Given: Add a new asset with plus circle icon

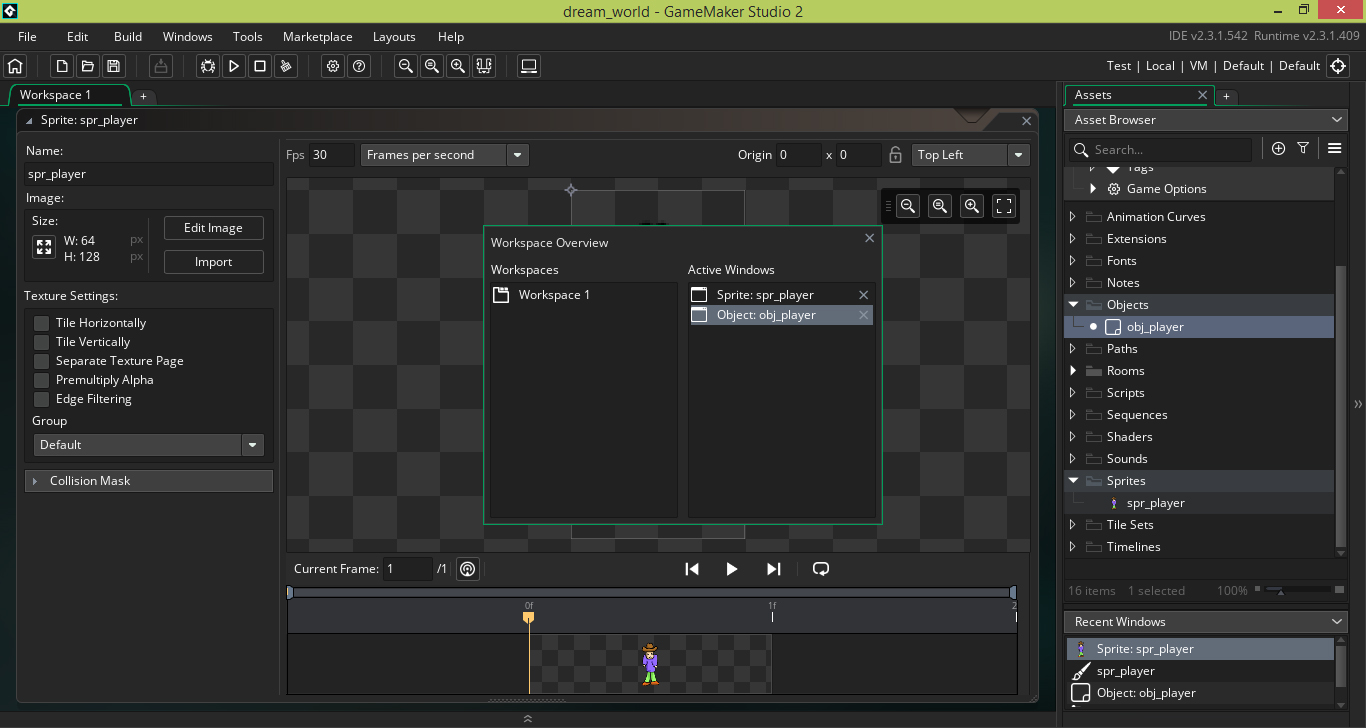Looking at the screenshot, I should coord(1278,148).
